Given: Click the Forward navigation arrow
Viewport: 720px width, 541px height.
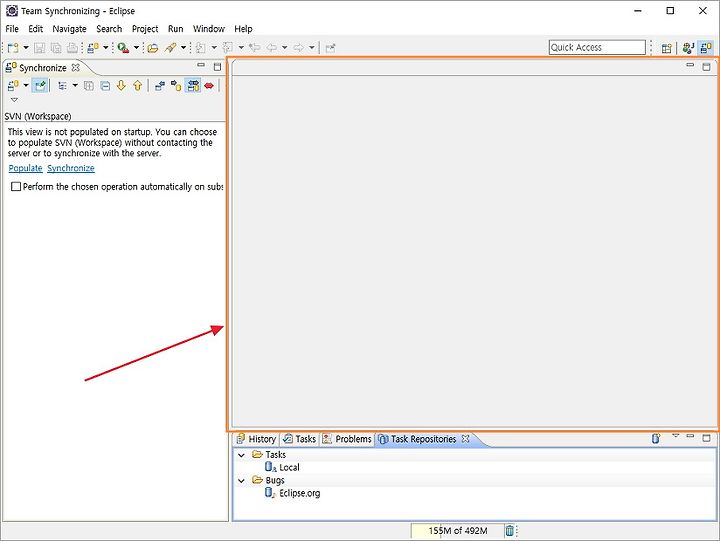Looking at the screenshot, I should click(298, 48).
